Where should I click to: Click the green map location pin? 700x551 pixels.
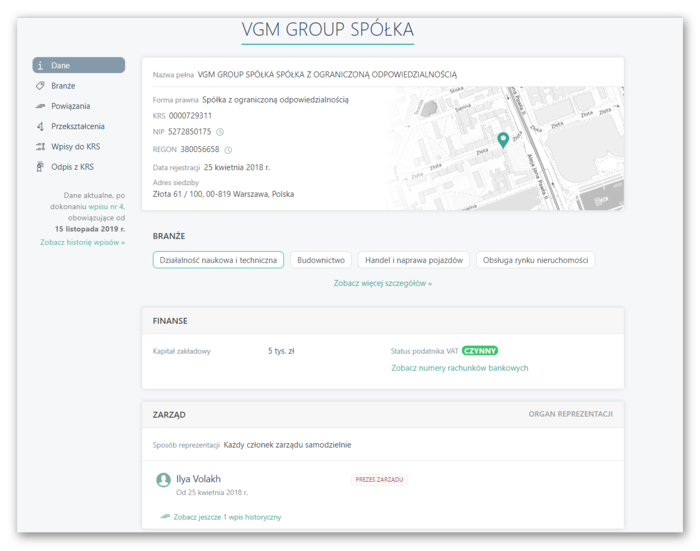[503, 140]
